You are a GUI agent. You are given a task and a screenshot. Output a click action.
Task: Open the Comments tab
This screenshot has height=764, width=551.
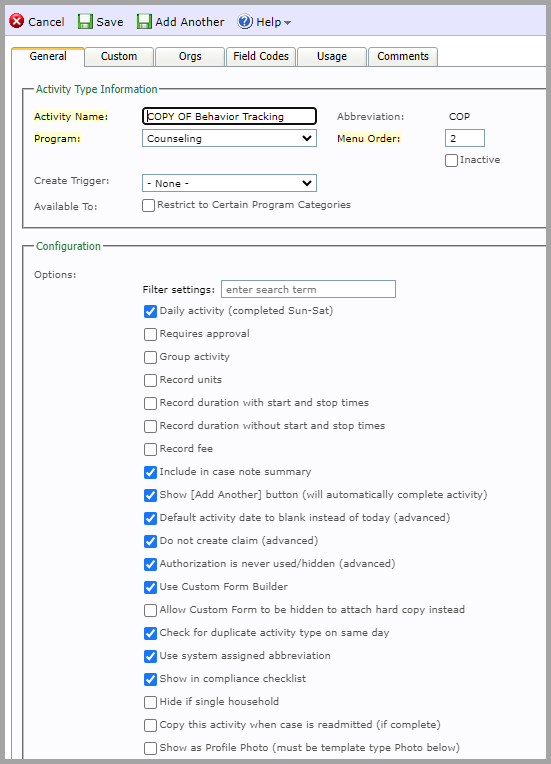(x=403, y=57)
